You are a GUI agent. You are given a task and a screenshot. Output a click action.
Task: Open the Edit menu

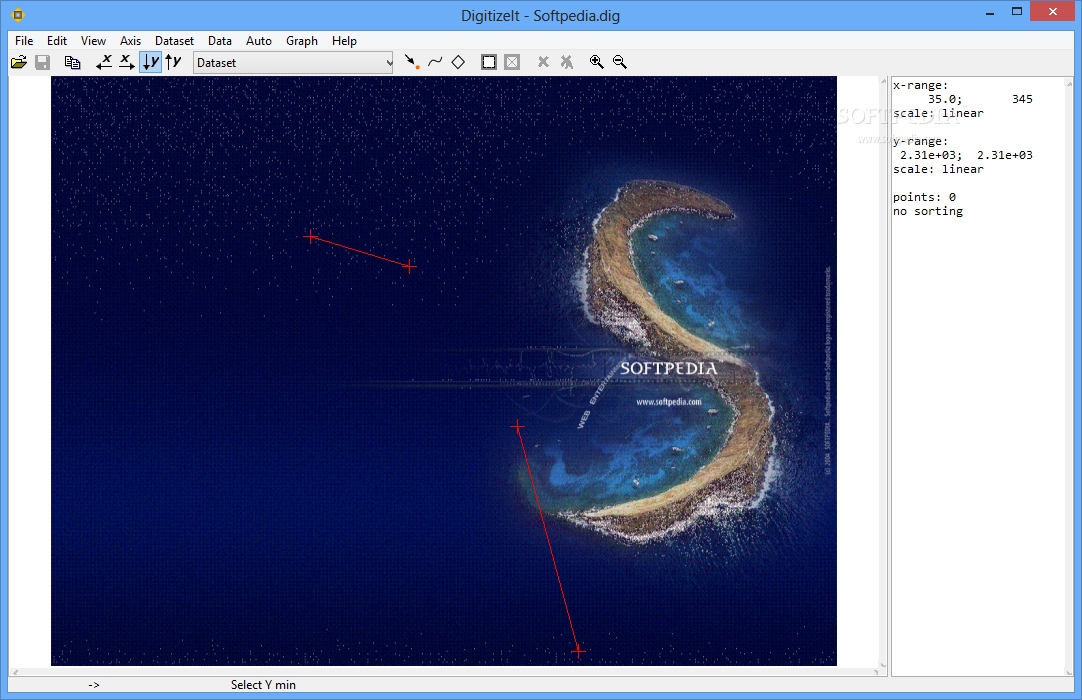pos(57,41)
